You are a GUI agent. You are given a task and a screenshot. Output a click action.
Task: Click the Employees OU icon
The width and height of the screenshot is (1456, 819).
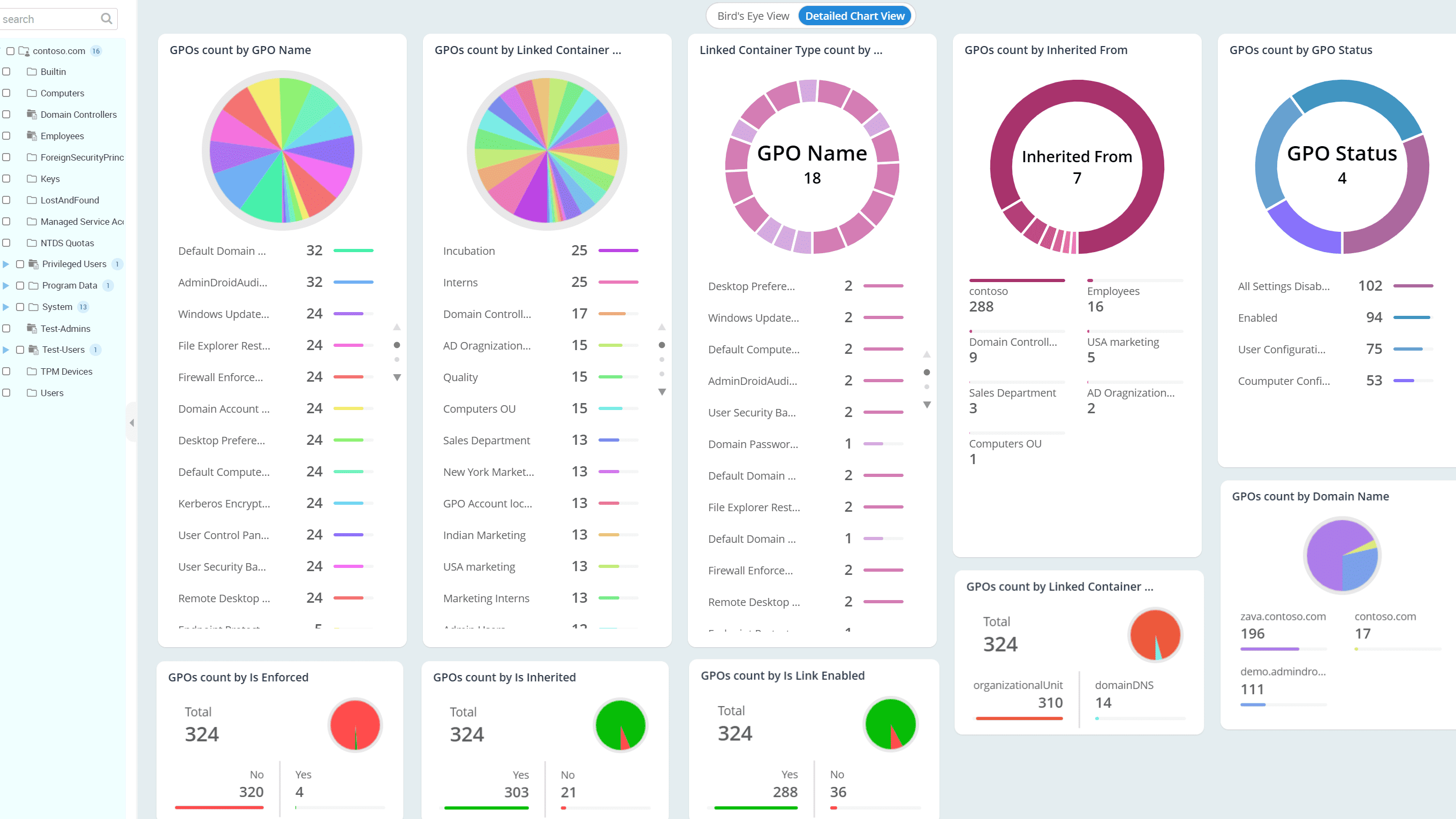click(32, 135)
